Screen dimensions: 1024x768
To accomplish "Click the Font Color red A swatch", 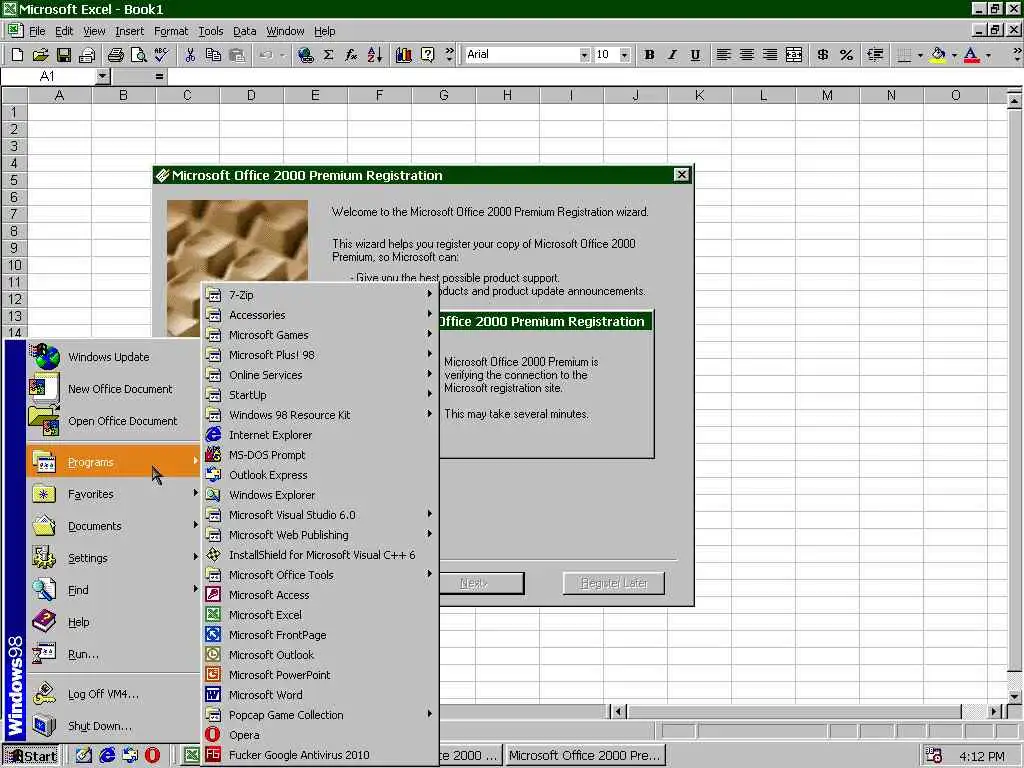I will tap(971, 55).
